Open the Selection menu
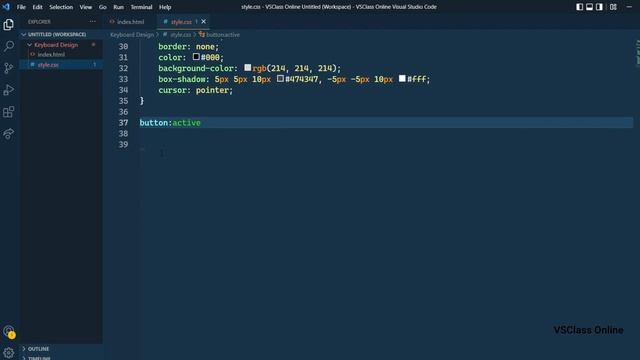This screenshot has height=360, width=640. click(x=61, y=7)
